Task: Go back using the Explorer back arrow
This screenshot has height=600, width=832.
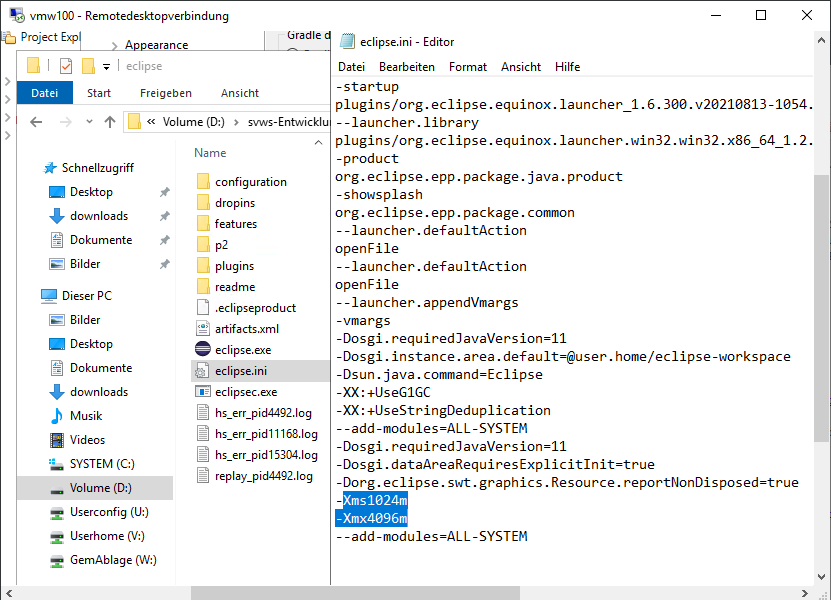Action: [x=36, y=122]
